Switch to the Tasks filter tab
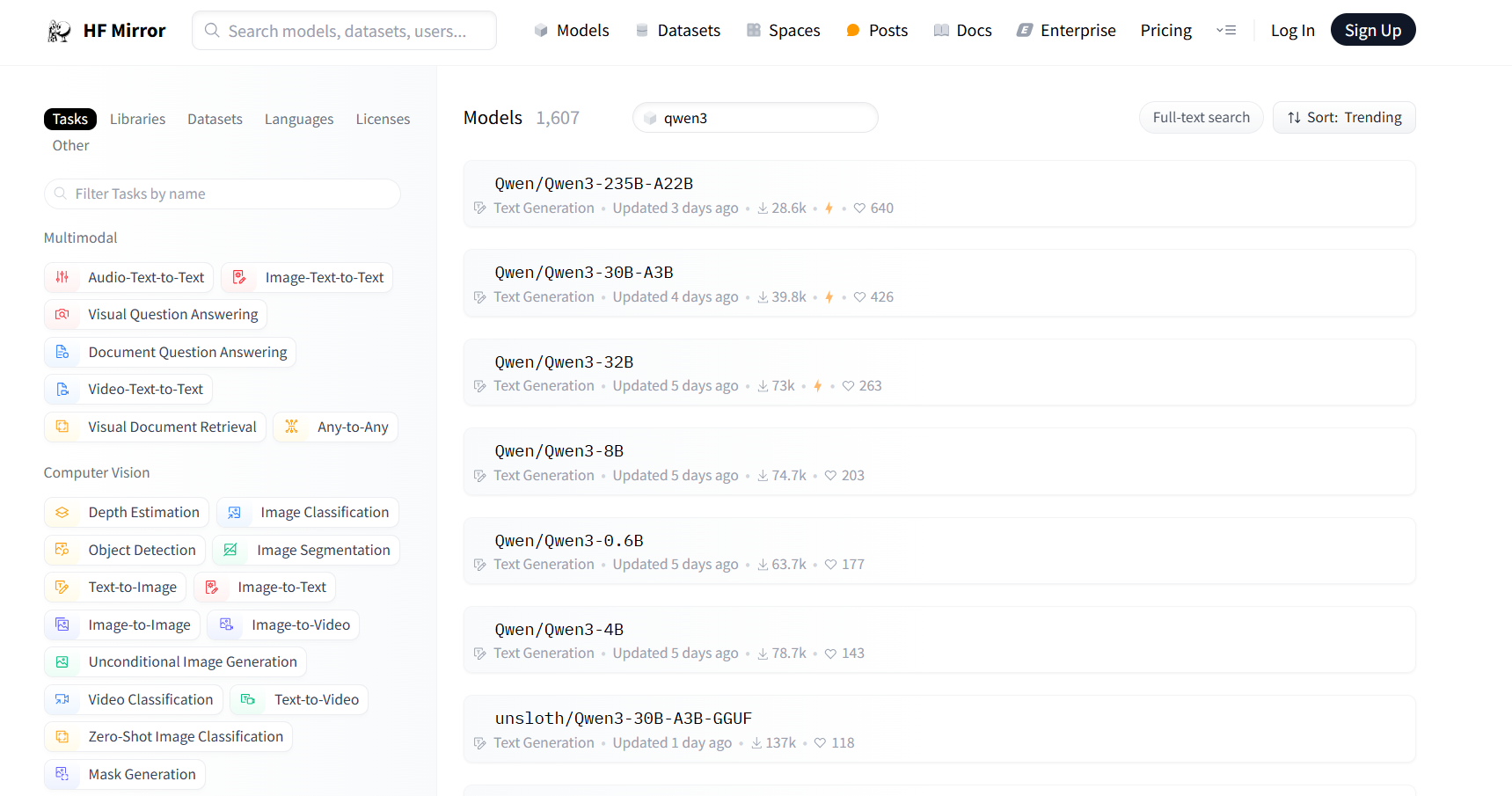The height and width of the screenshot is (796, 1512). click(x=70, y=119)
